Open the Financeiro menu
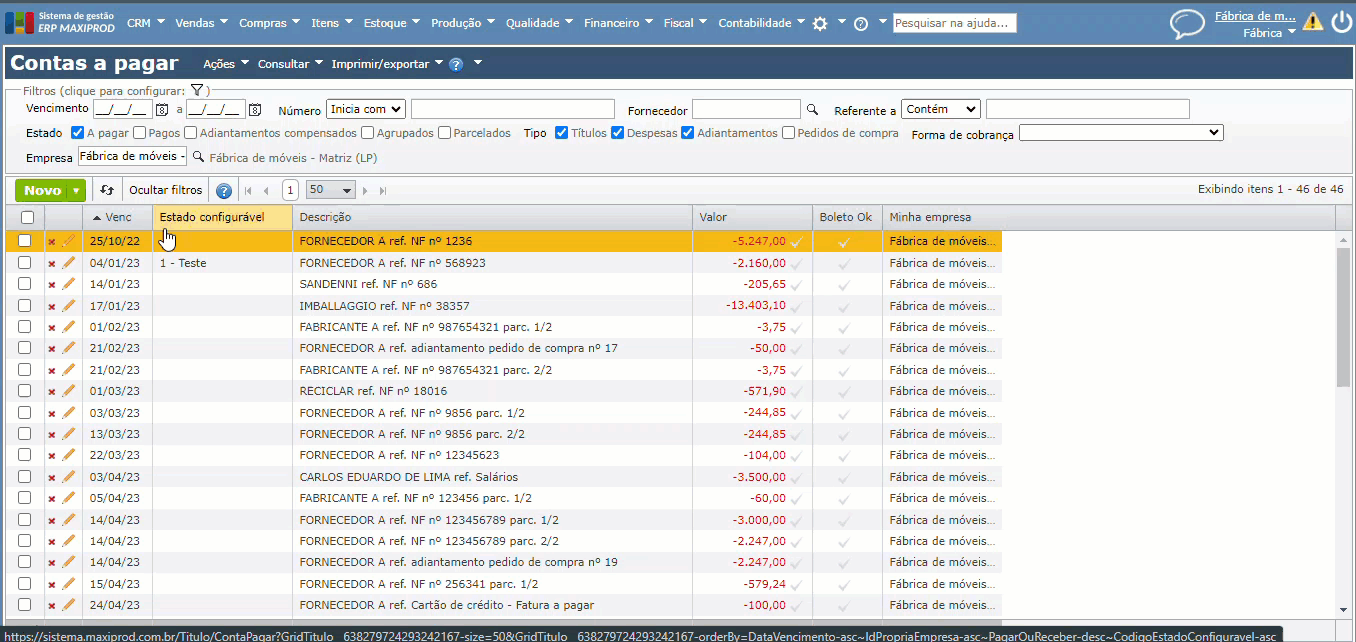1356x642 pixels. coord(617,23)
